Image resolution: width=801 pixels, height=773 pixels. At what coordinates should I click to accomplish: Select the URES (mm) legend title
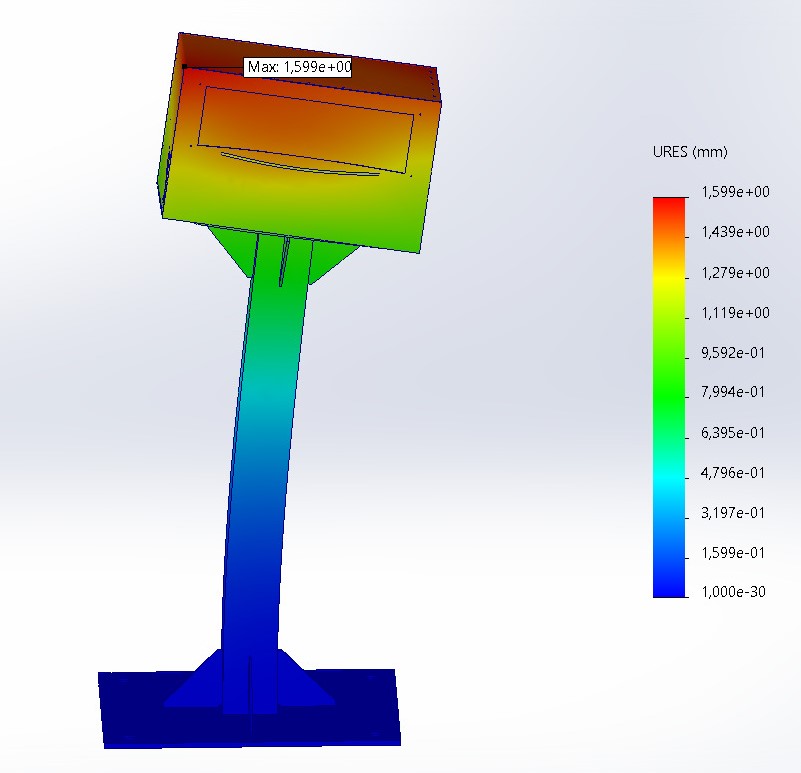pos(689,153)
